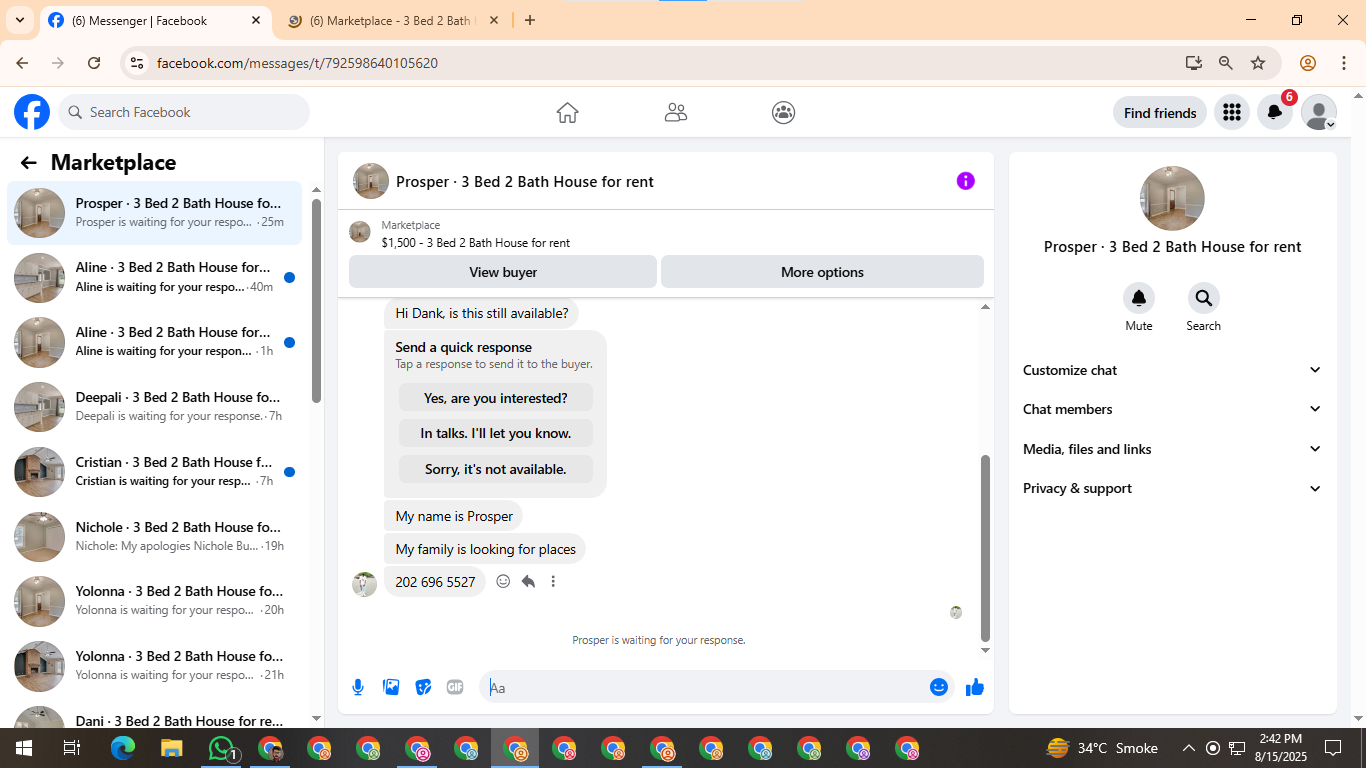Image resolution: width=1366 pixels, height=768 pixels.
Task: Open Microsoft Edge from the taskbar
Action: [x=122, y=748]
